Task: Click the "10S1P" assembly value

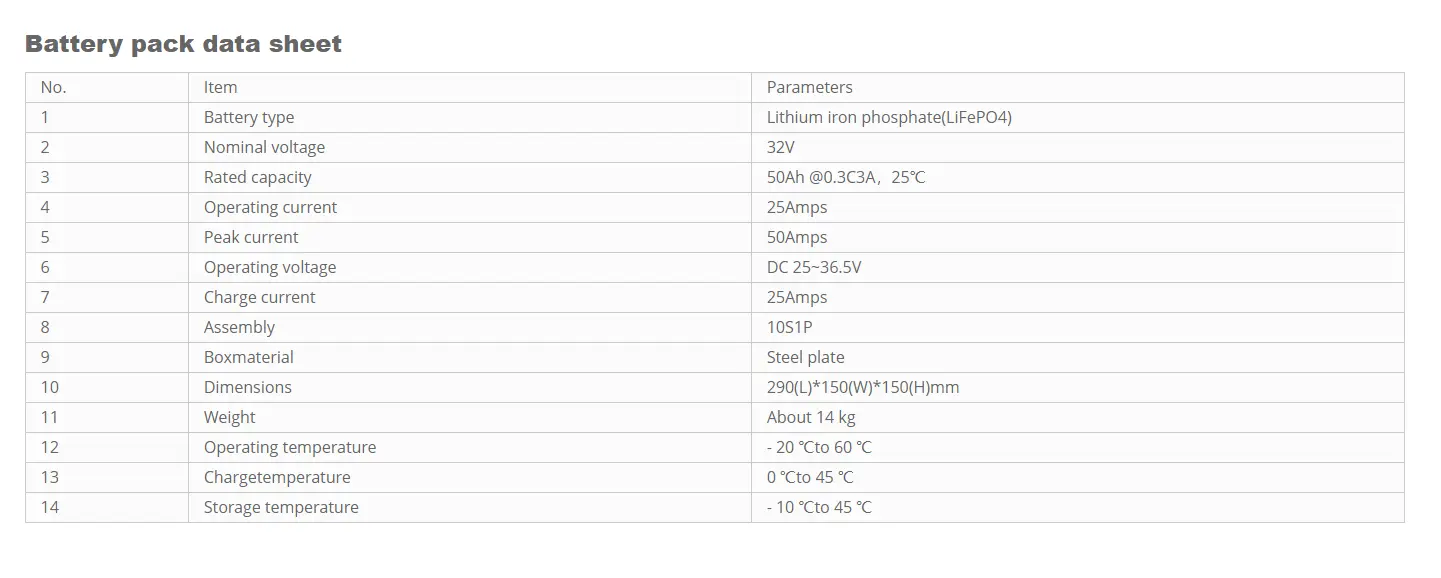Action: click(x=791, y=328)
